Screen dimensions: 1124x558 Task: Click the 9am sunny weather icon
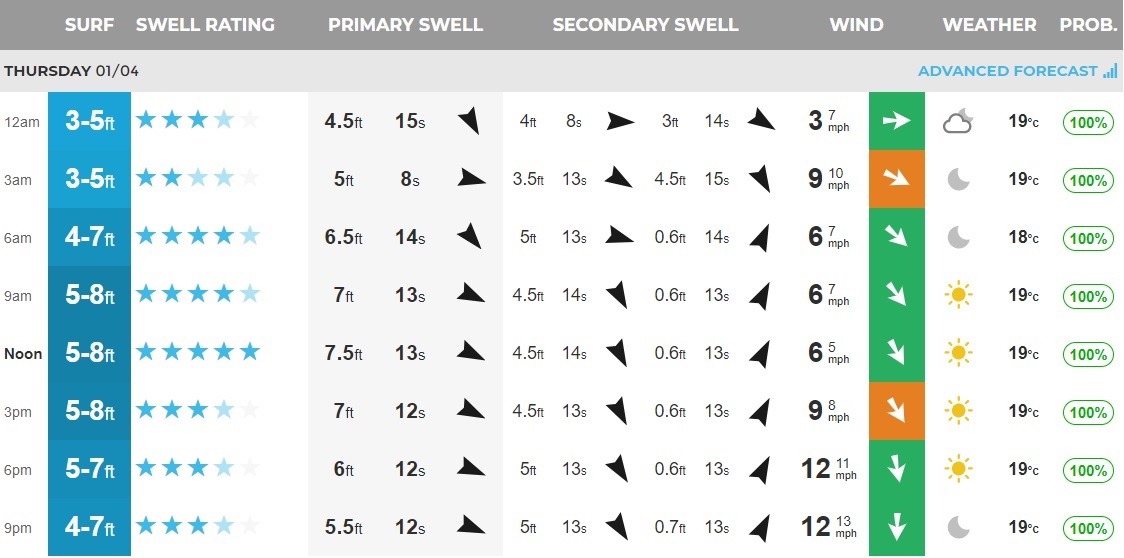point(958,296)
